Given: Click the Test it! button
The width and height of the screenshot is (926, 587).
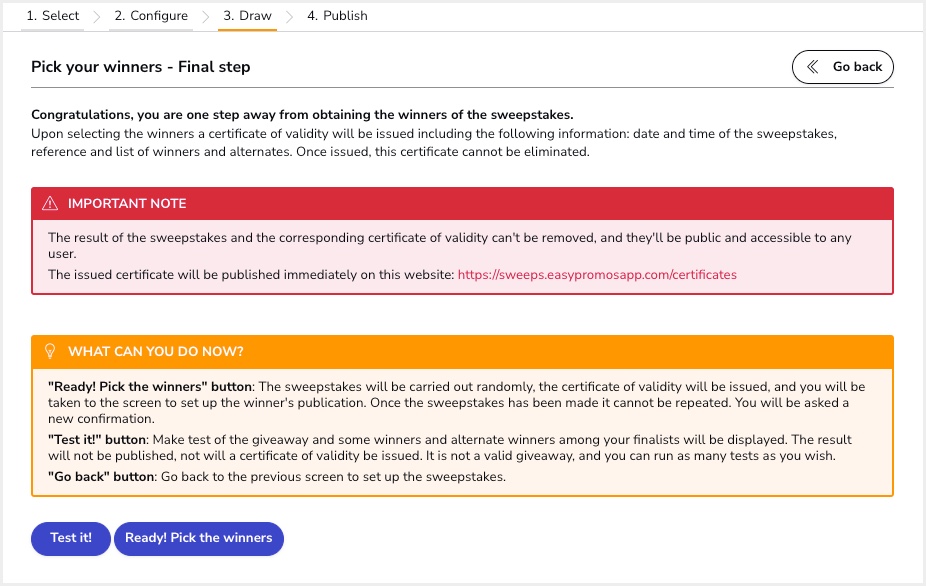Looking at the screenshot, I should (71, 538).
